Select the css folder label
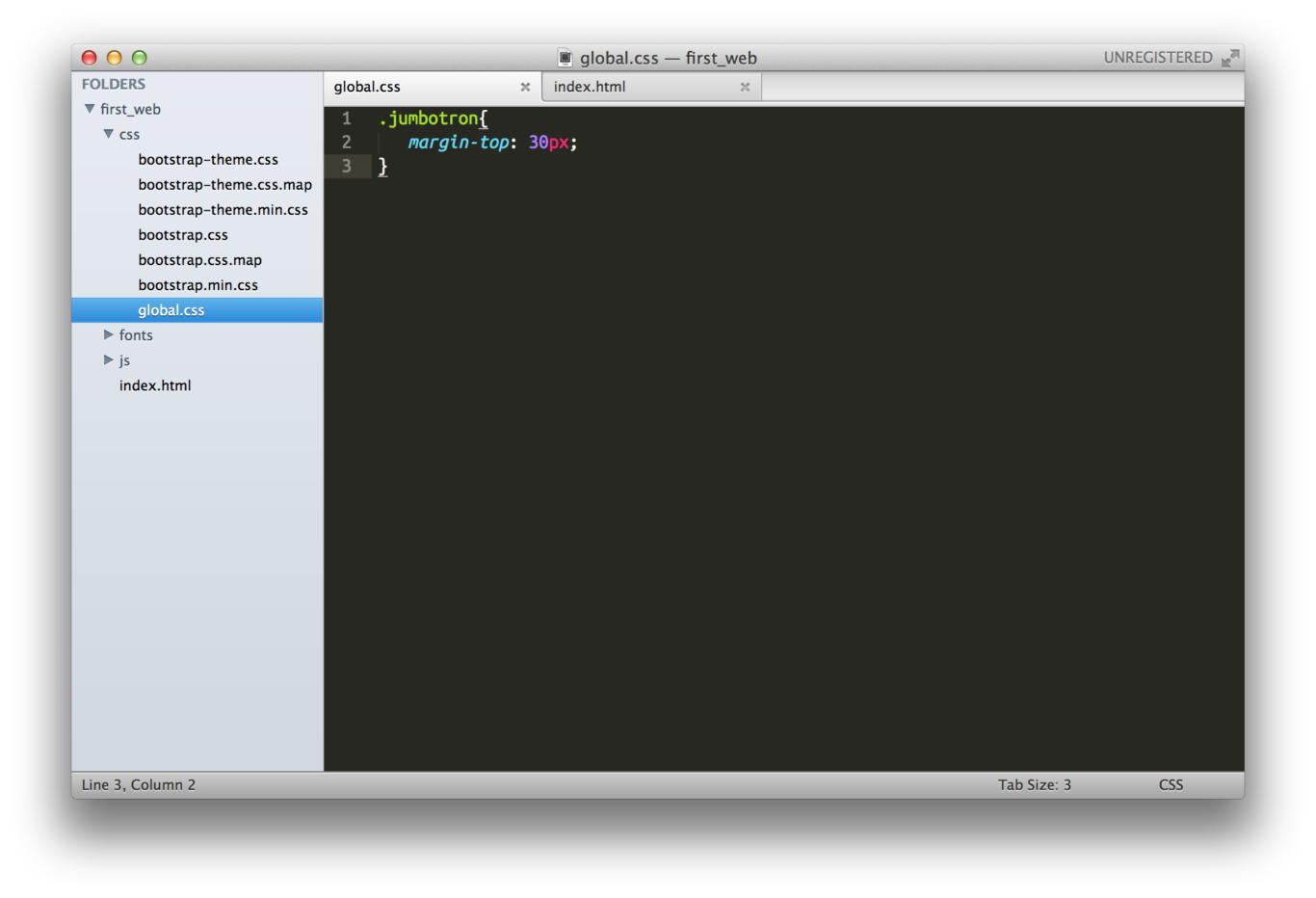This screenshot has width=1316, height=898. [x=129, y=134]
